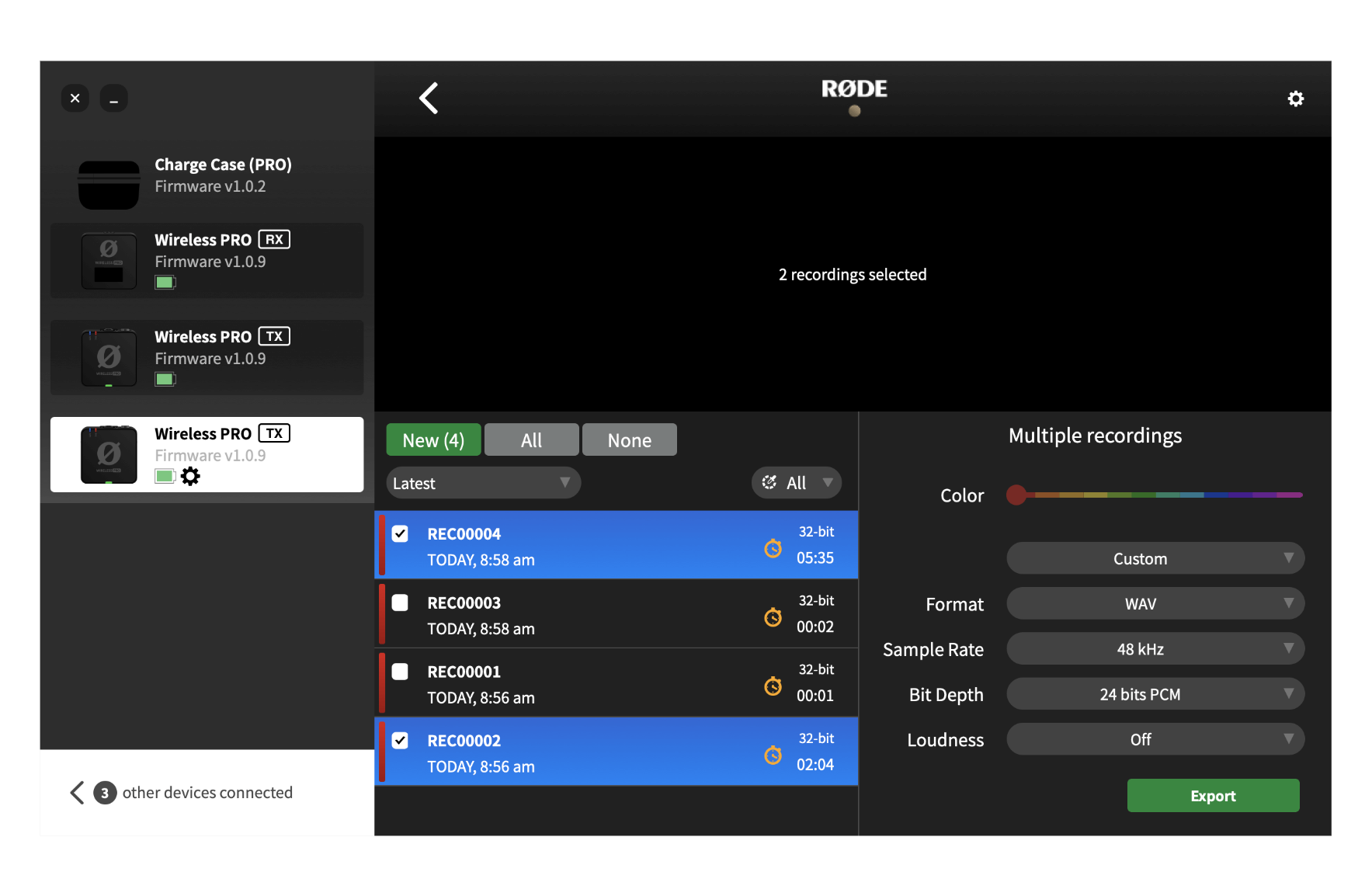The width and height of the screenshot is (1365, 896).
Task: Check the REC00001 recording checkbox
Action: (400, 672)
